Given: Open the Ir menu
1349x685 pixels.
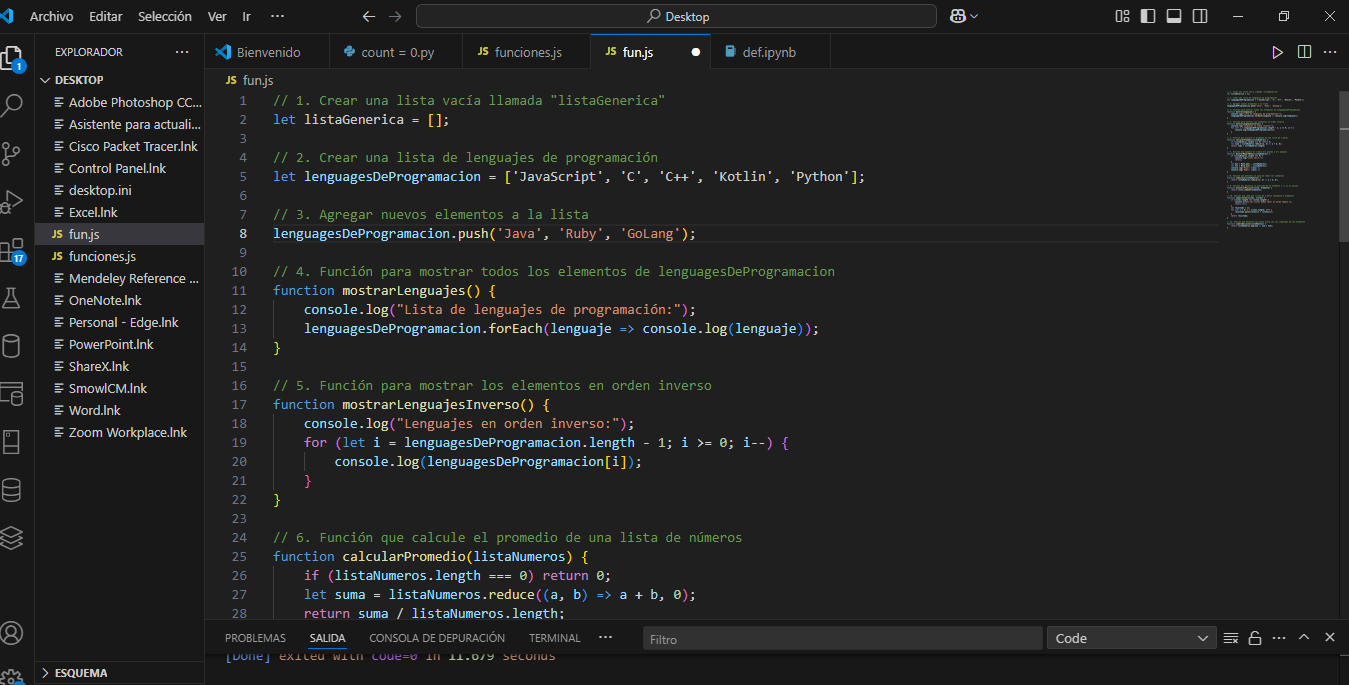Looking at the screenshot, I should 247,16.
